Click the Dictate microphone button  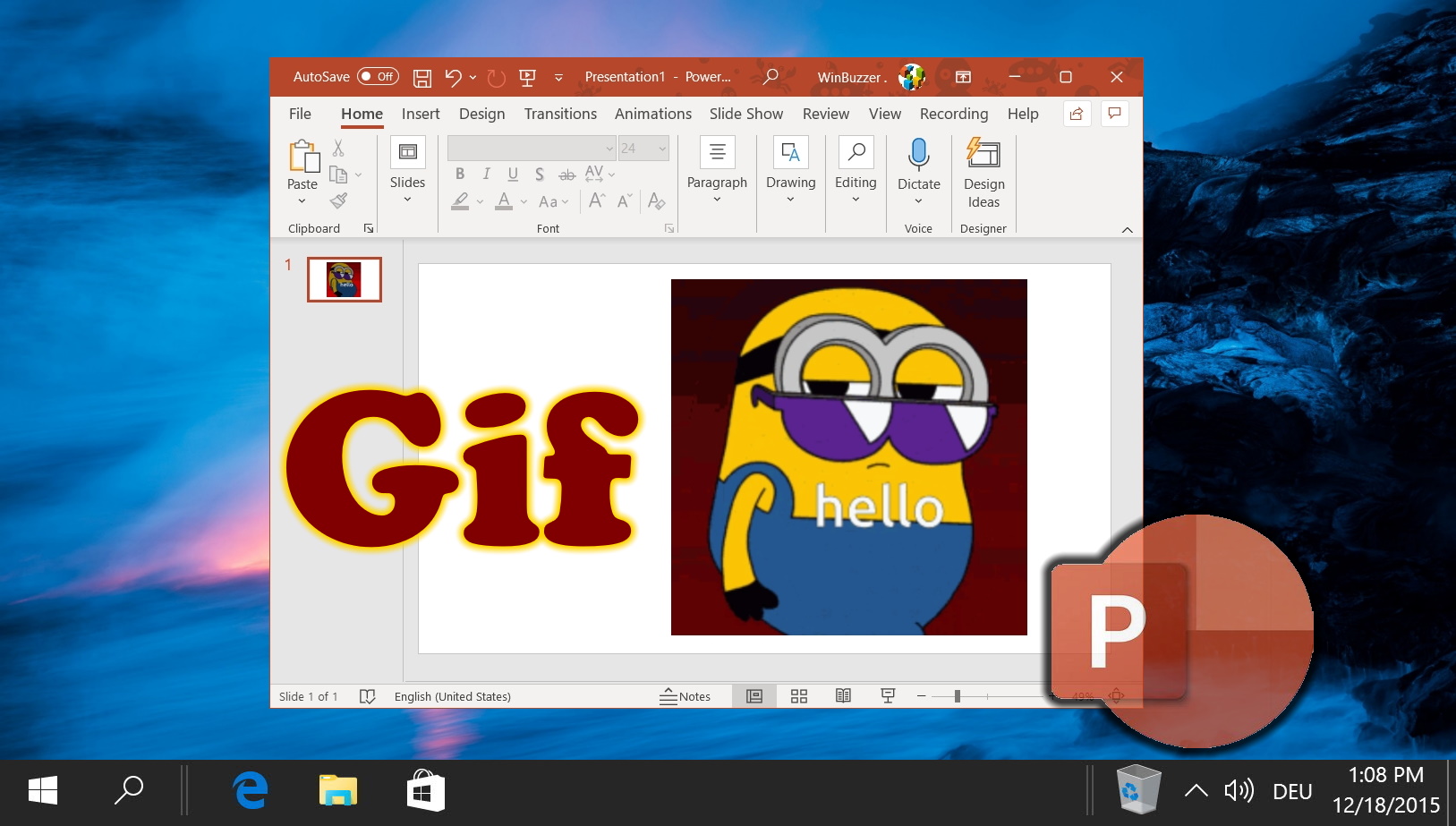919,172
